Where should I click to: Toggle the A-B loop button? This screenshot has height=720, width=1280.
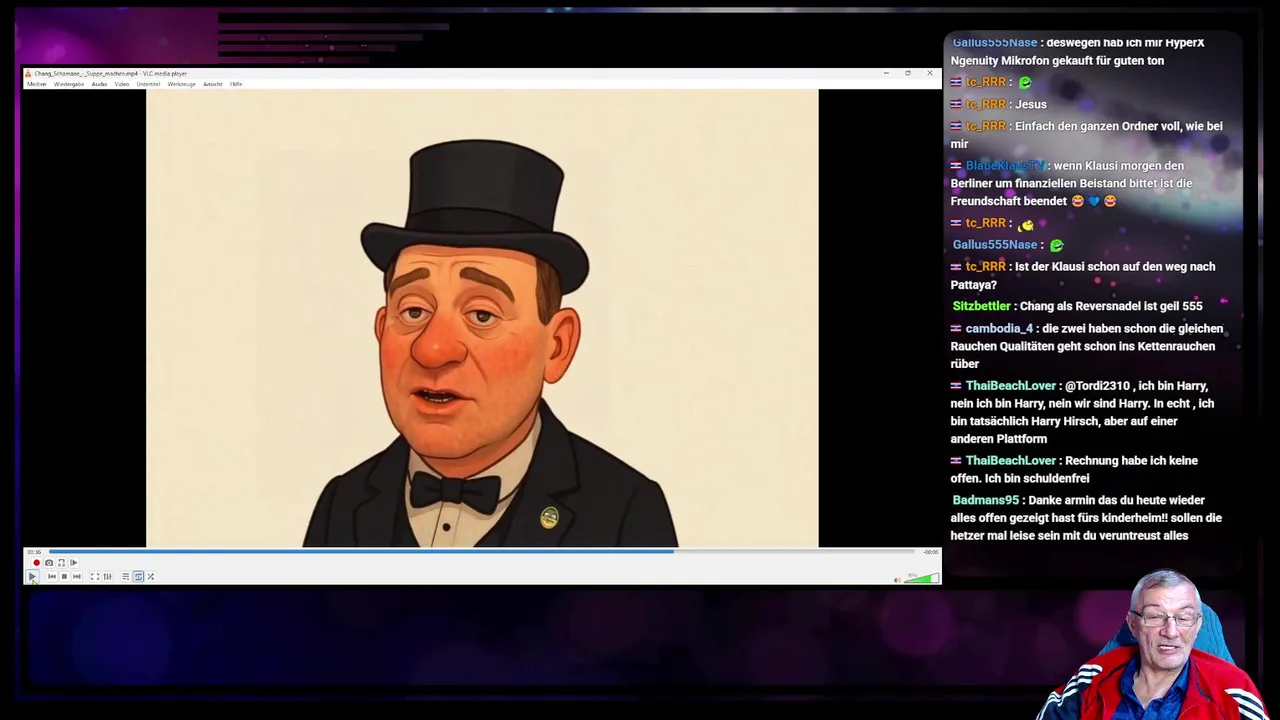[x=61, y=563]
